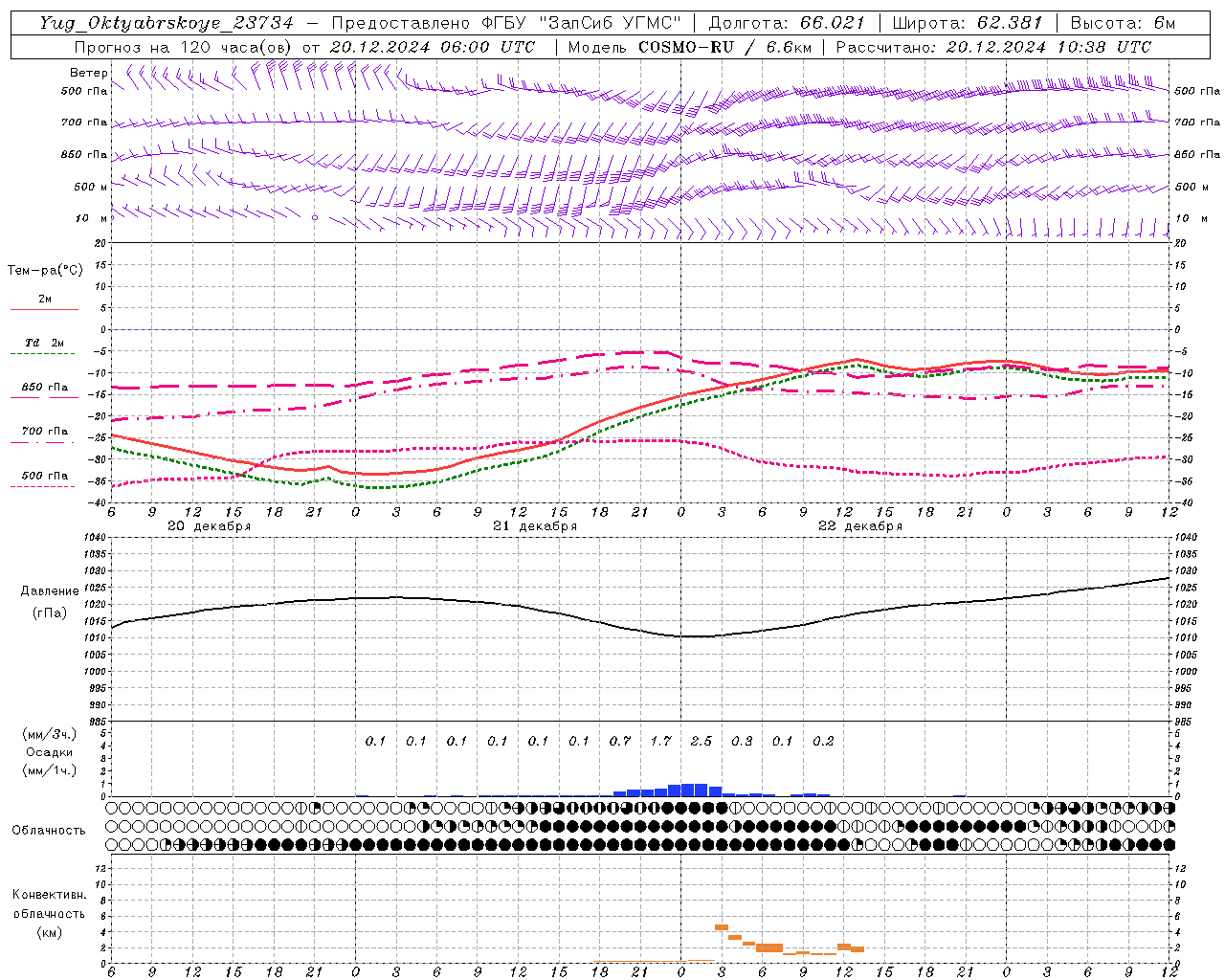Click the (км) unit under convective cloudiness
The image size is (1225, 980).
click(49, 932)
